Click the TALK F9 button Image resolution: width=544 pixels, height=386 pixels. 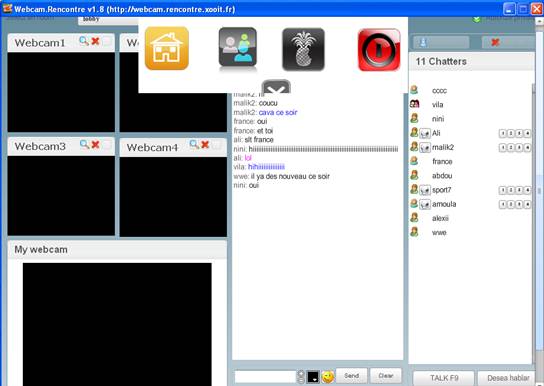pyautogui.click(x=444, y=378)
